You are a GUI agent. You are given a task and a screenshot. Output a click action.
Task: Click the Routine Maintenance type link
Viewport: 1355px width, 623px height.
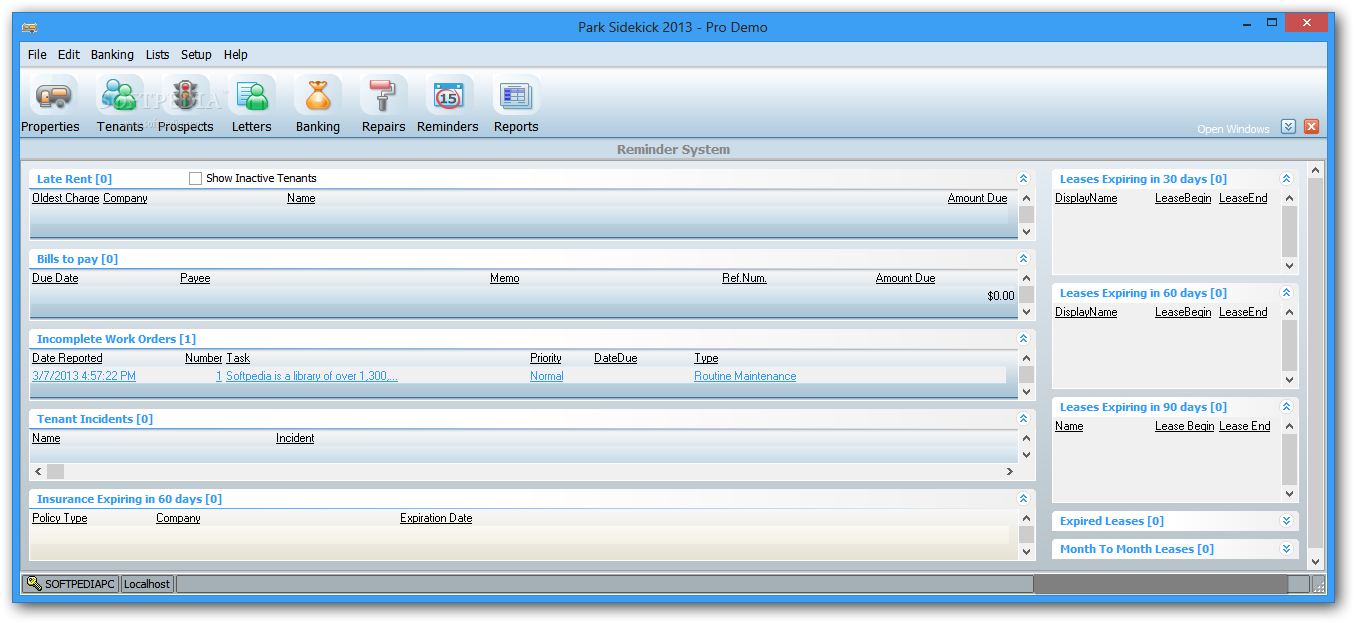point(745,376)
